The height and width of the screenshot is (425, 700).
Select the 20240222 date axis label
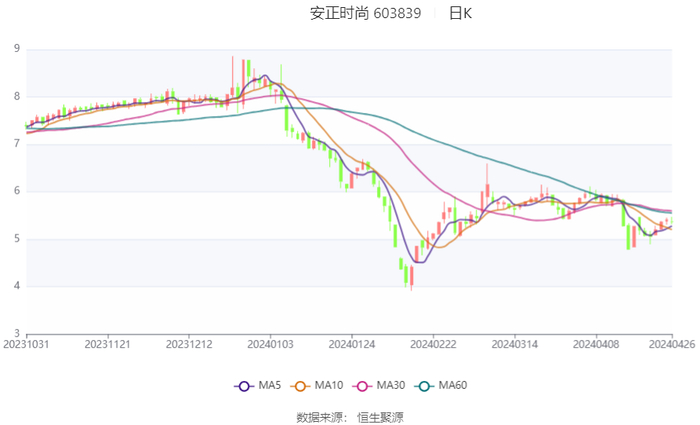(431, 343)
